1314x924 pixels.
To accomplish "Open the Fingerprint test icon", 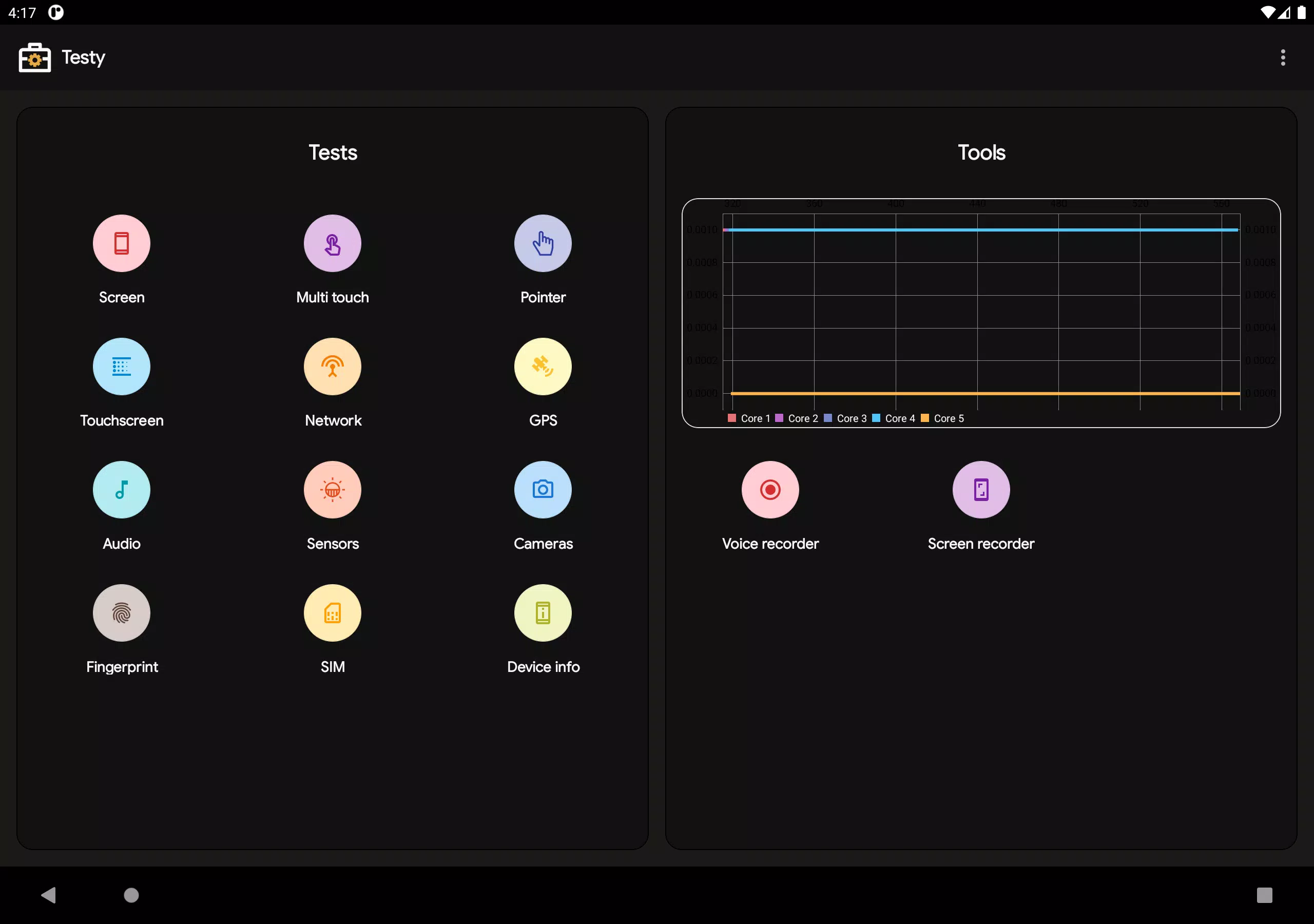I will coord(121,612).
